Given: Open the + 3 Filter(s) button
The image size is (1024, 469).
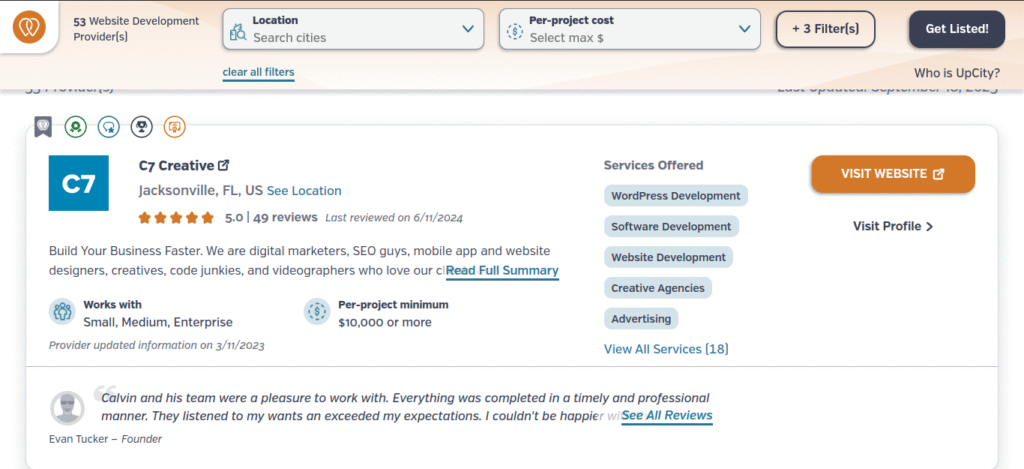Looking at the screenshot, I should tap(825, 29).
